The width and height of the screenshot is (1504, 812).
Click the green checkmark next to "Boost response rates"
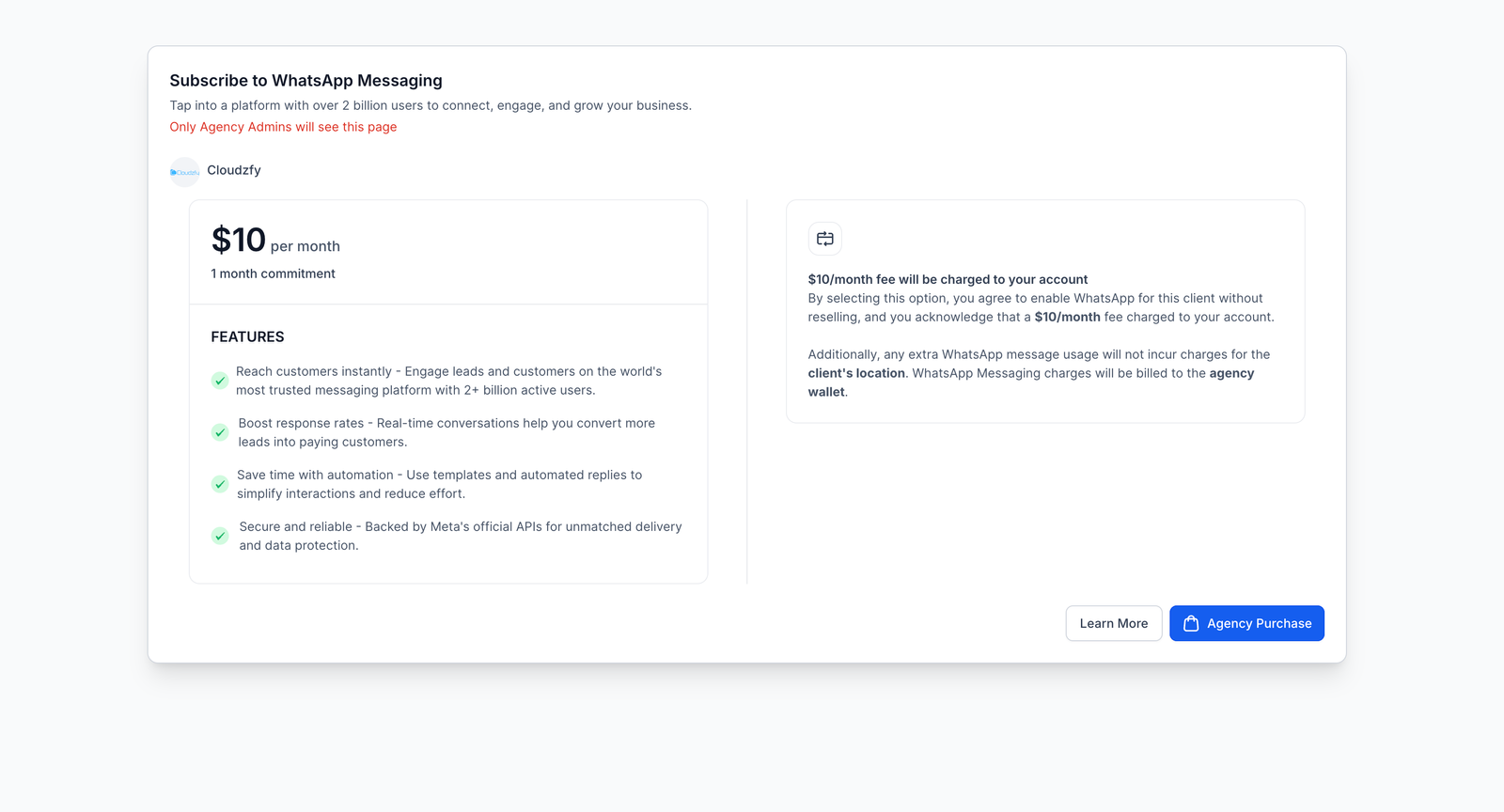tap(219, 432)
